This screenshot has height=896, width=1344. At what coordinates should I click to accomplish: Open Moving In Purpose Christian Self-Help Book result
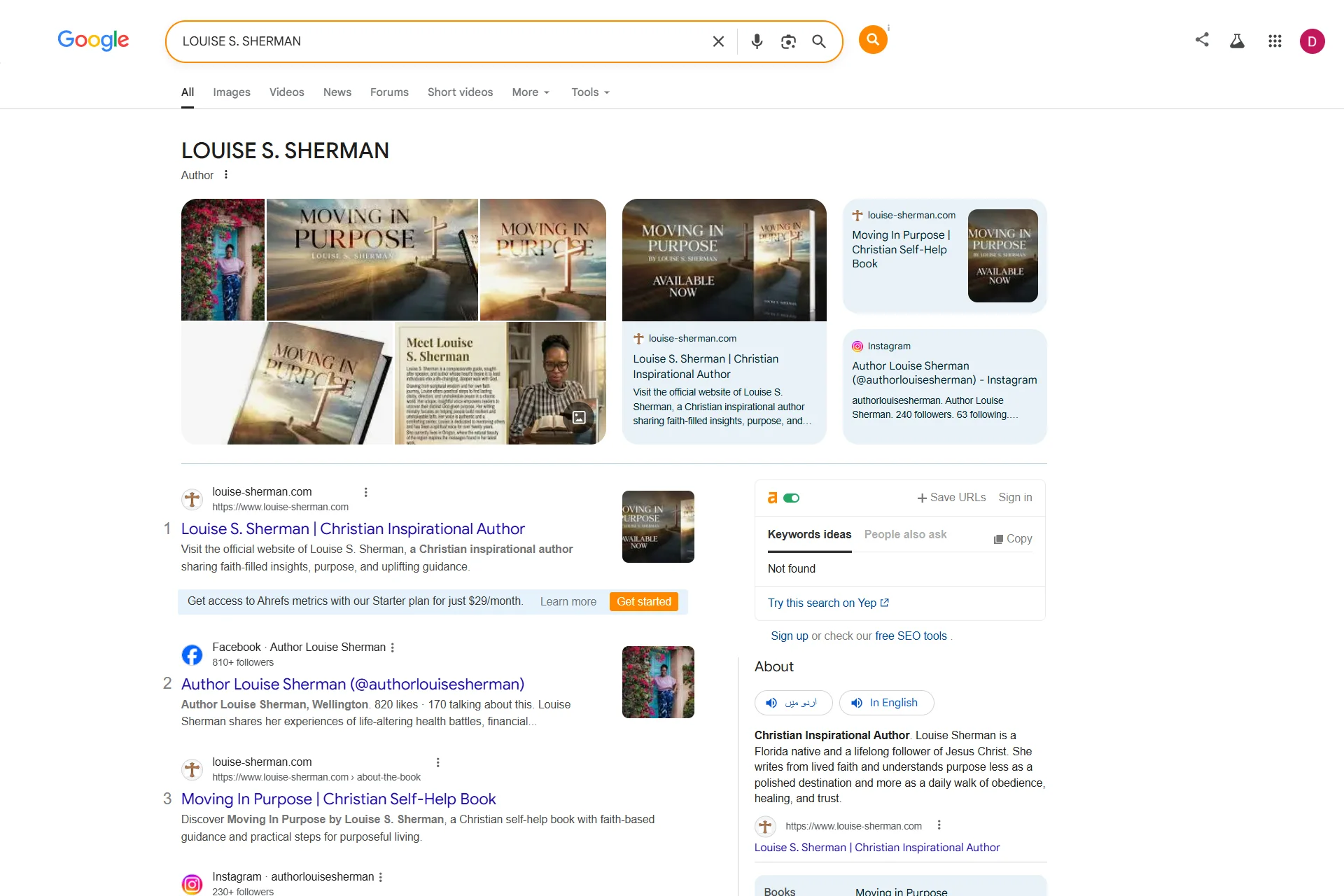click(338, 799)
